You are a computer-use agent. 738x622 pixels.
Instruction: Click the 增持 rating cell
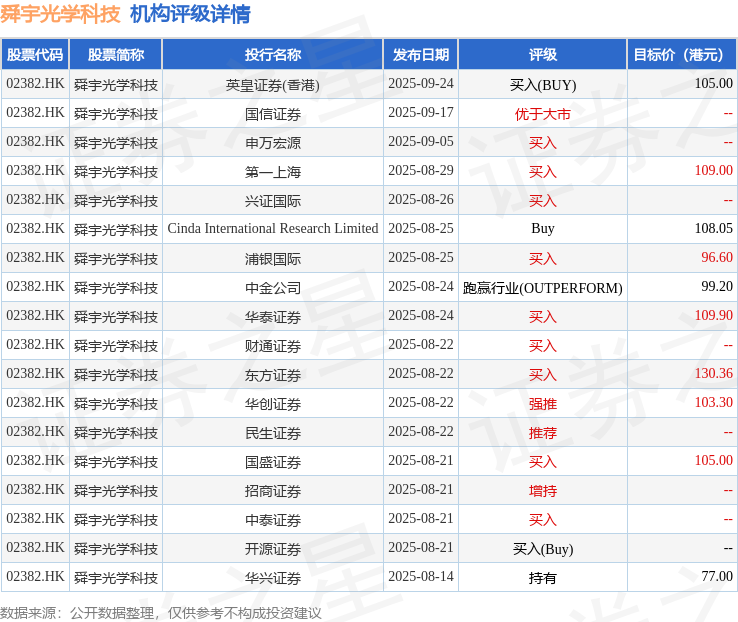pos(543,491)
